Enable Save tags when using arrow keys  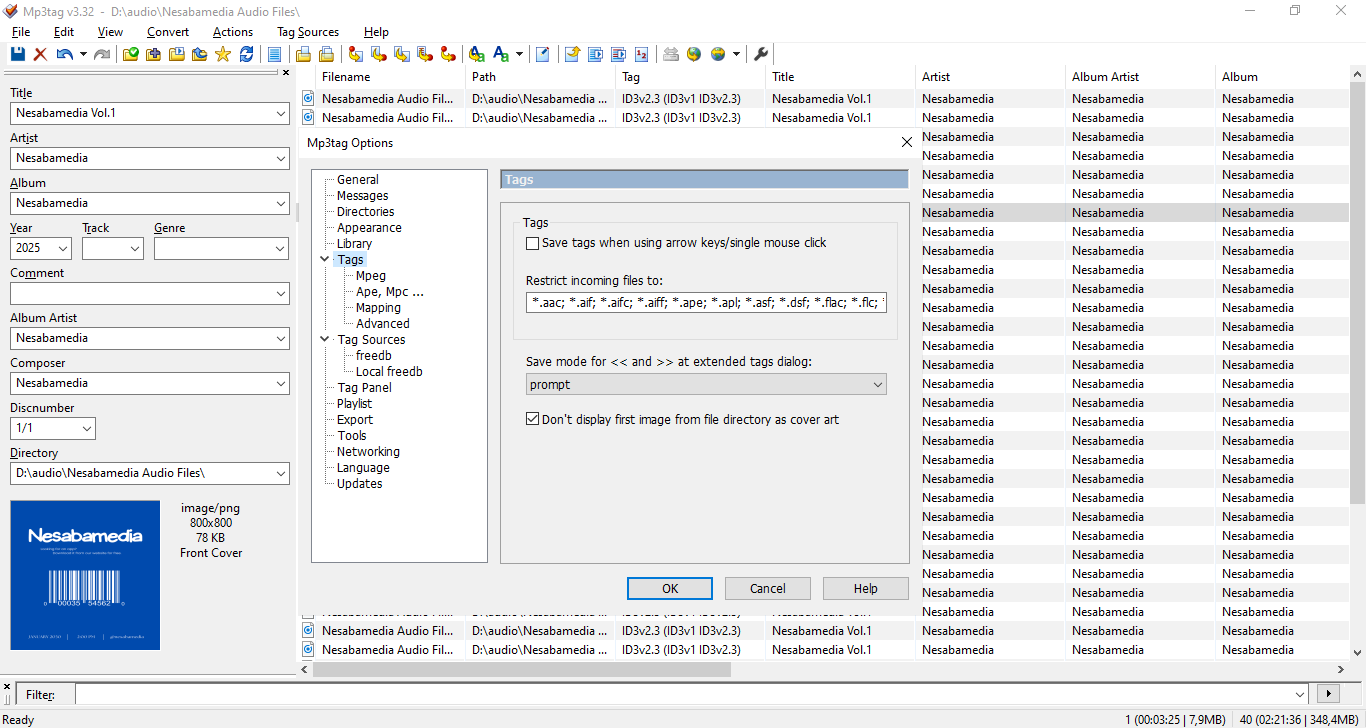[533, 243]
